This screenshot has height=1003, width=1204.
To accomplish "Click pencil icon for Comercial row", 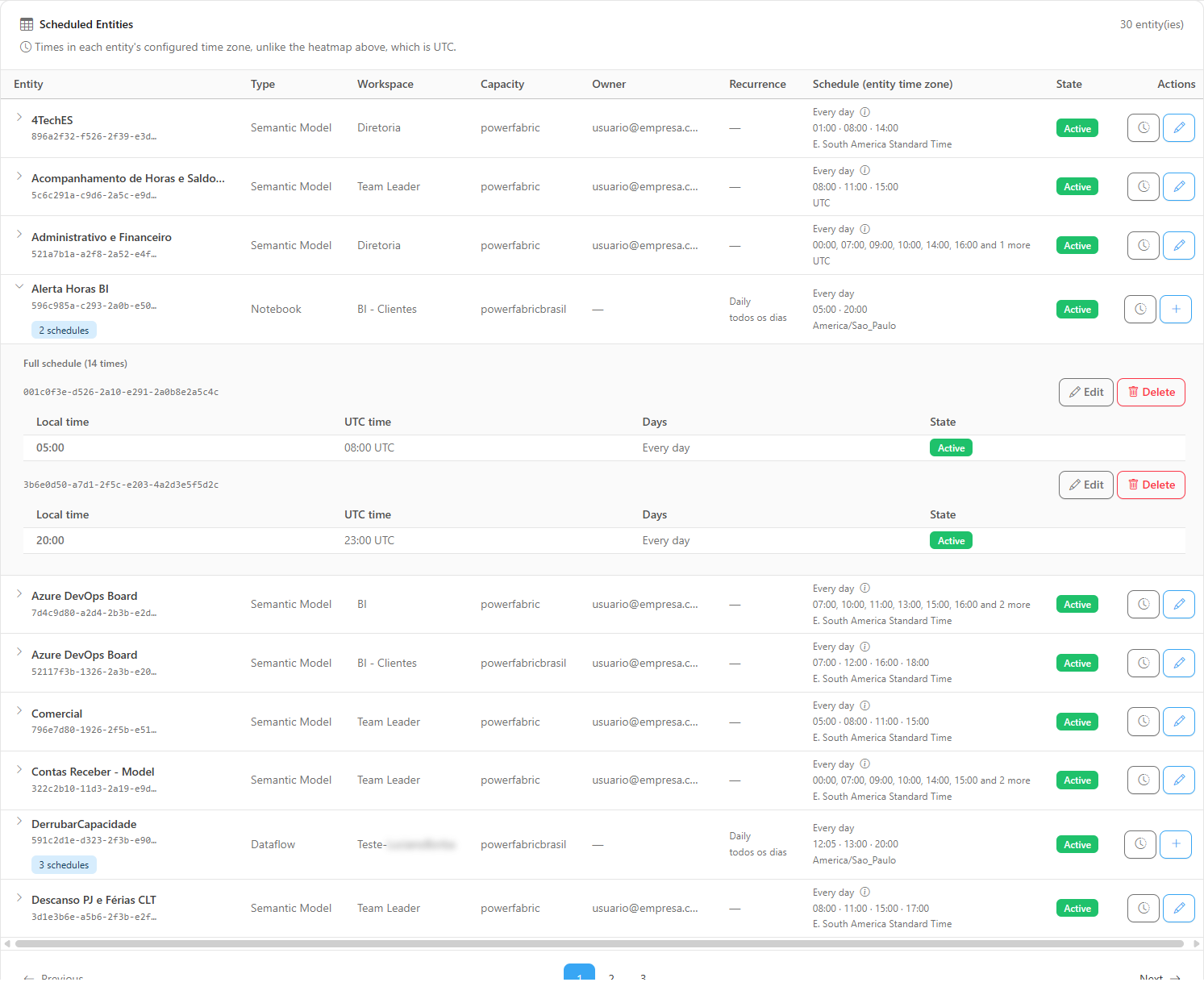I will [1178, 722].
